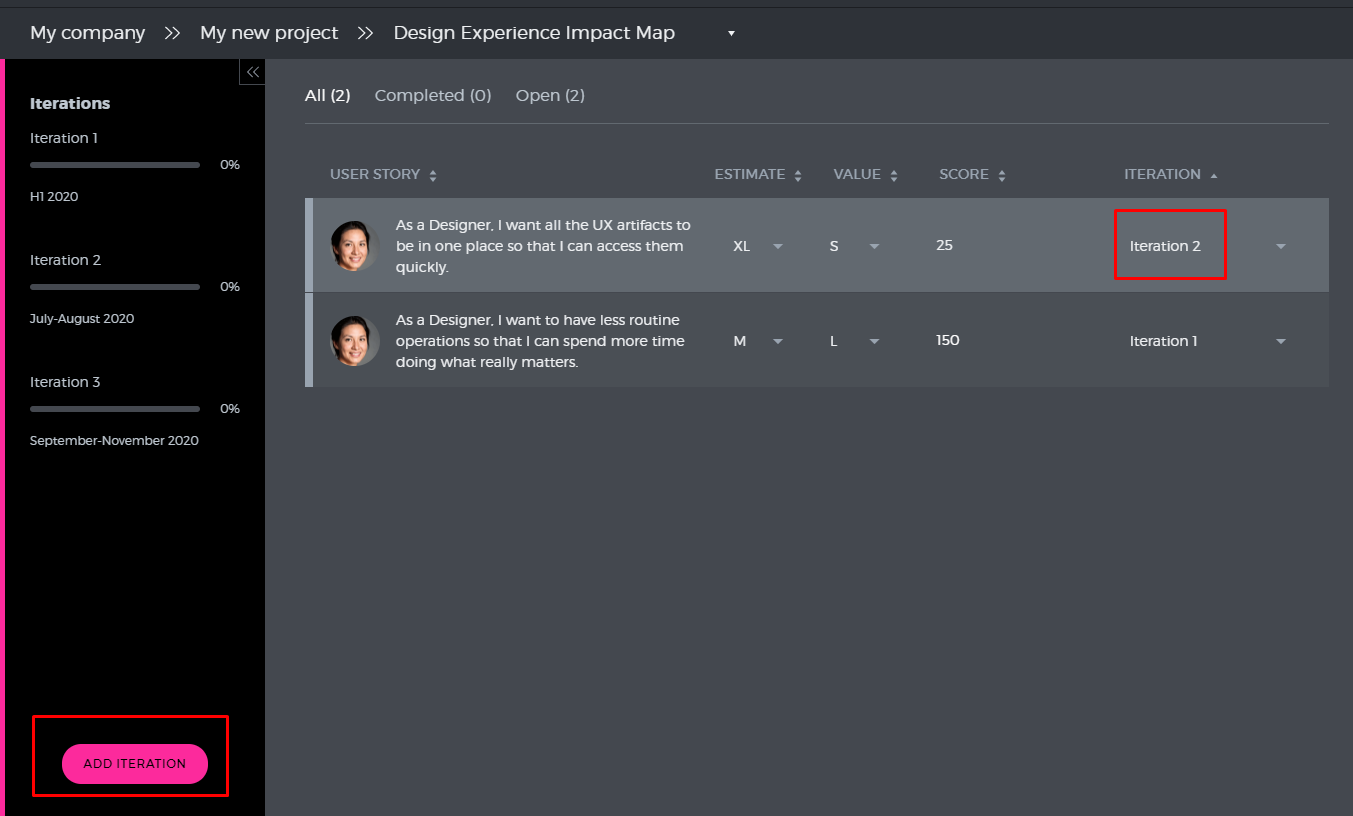Go to My new project breadcrumb
Viewport: 1353px width, 816px height.
269,33
